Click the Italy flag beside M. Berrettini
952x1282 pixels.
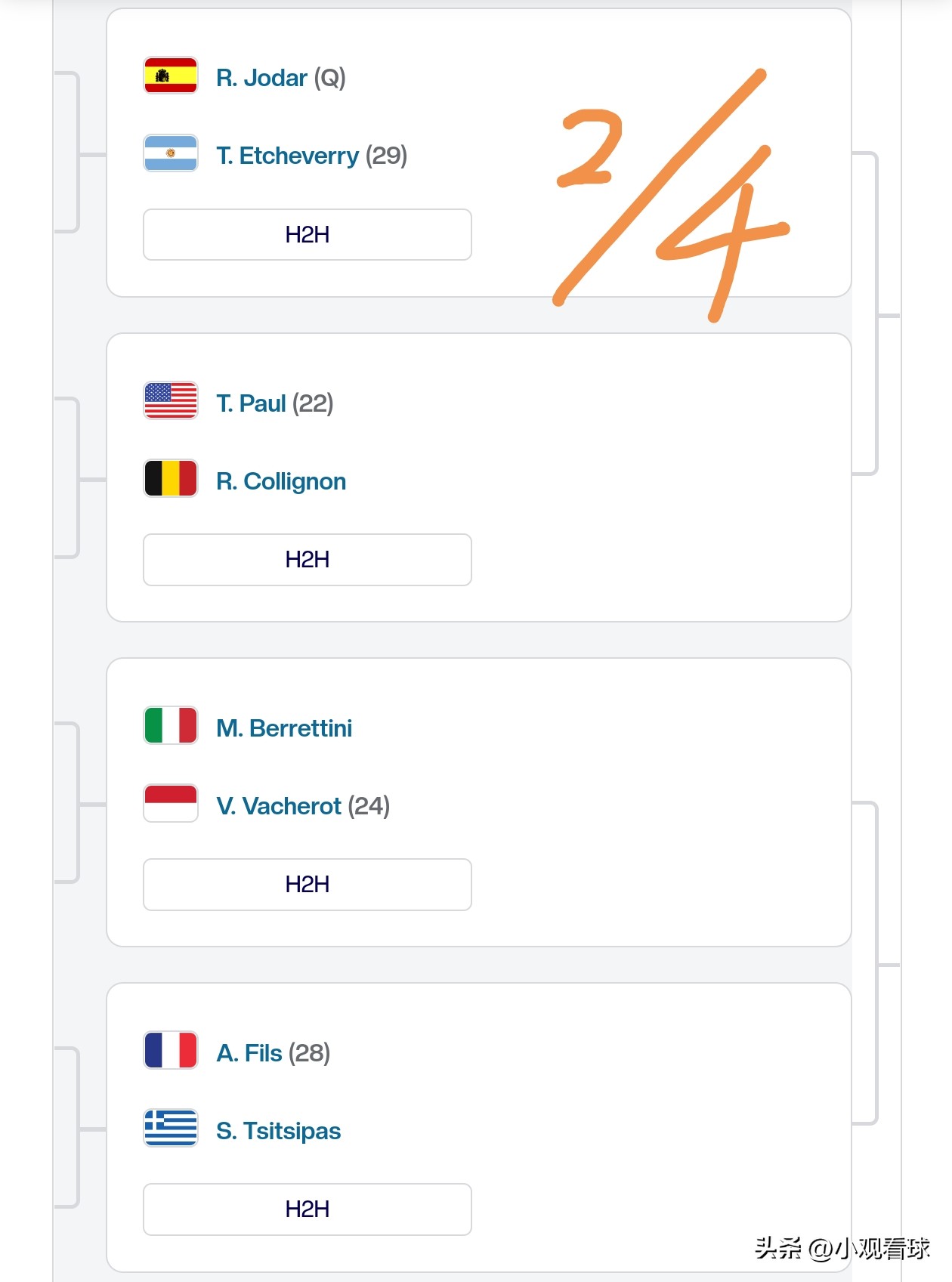pyautogui.click(x=171, y=725)
